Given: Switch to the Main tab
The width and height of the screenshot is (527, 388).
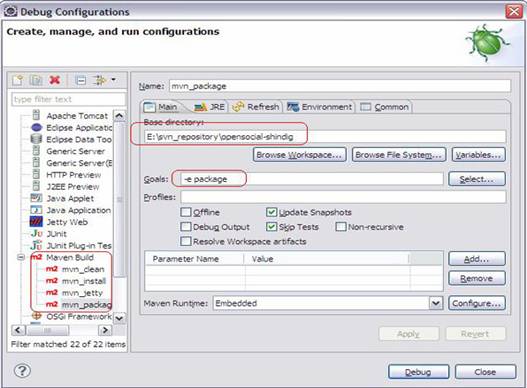Looking at the screenshot, I should click(x=162, y=107).
